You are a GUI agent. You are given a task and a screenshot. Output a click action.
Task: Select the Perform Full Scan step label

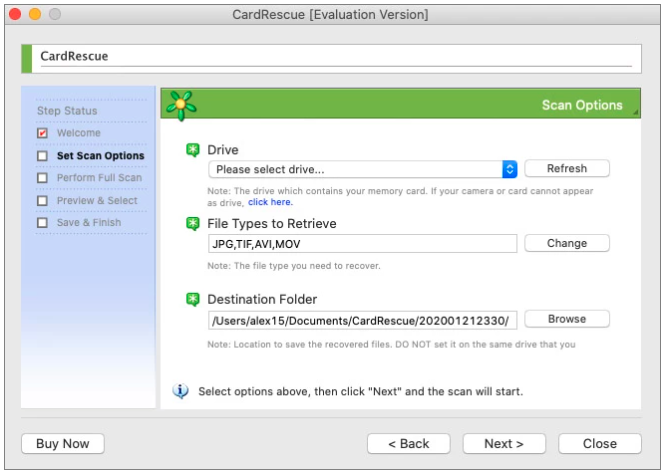[x=100, y=178]
